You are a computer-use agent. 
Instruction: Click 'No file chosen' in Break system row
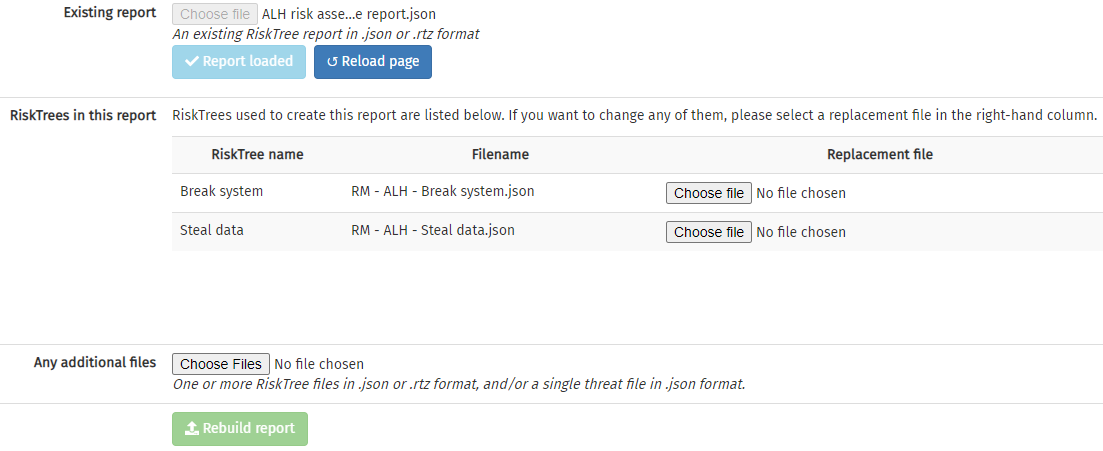[801, 193]
